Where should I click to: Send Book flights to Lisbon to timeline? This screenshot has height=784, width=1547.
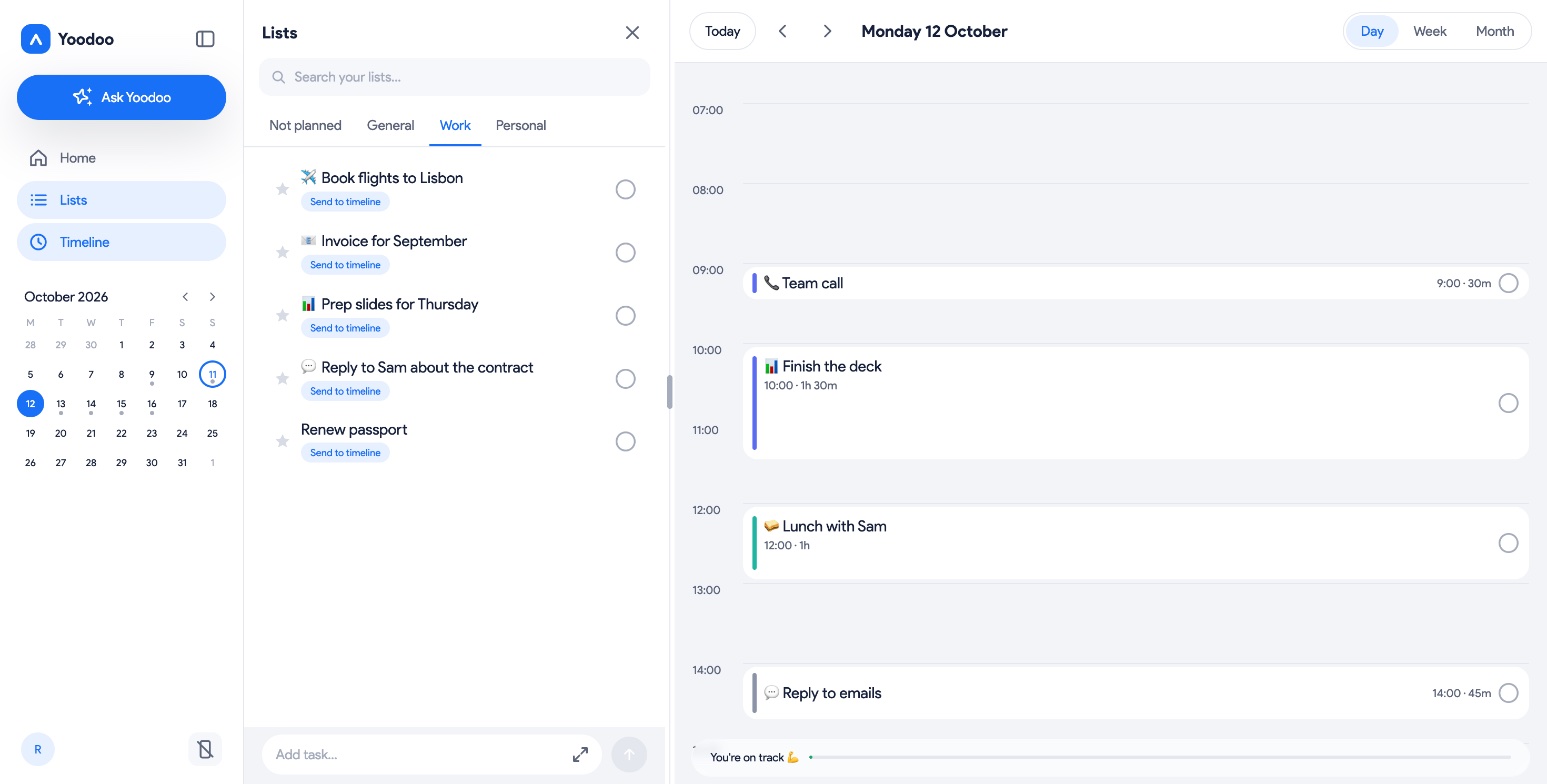click(345, 202)
